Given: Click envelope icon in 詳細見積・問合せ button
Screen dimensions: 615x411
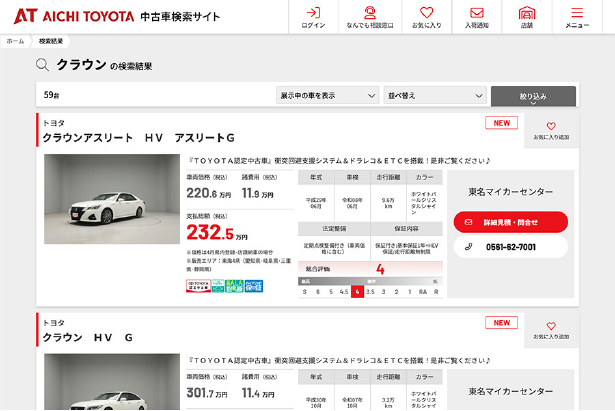Looking at the screenshot, I should pos(468,222).
